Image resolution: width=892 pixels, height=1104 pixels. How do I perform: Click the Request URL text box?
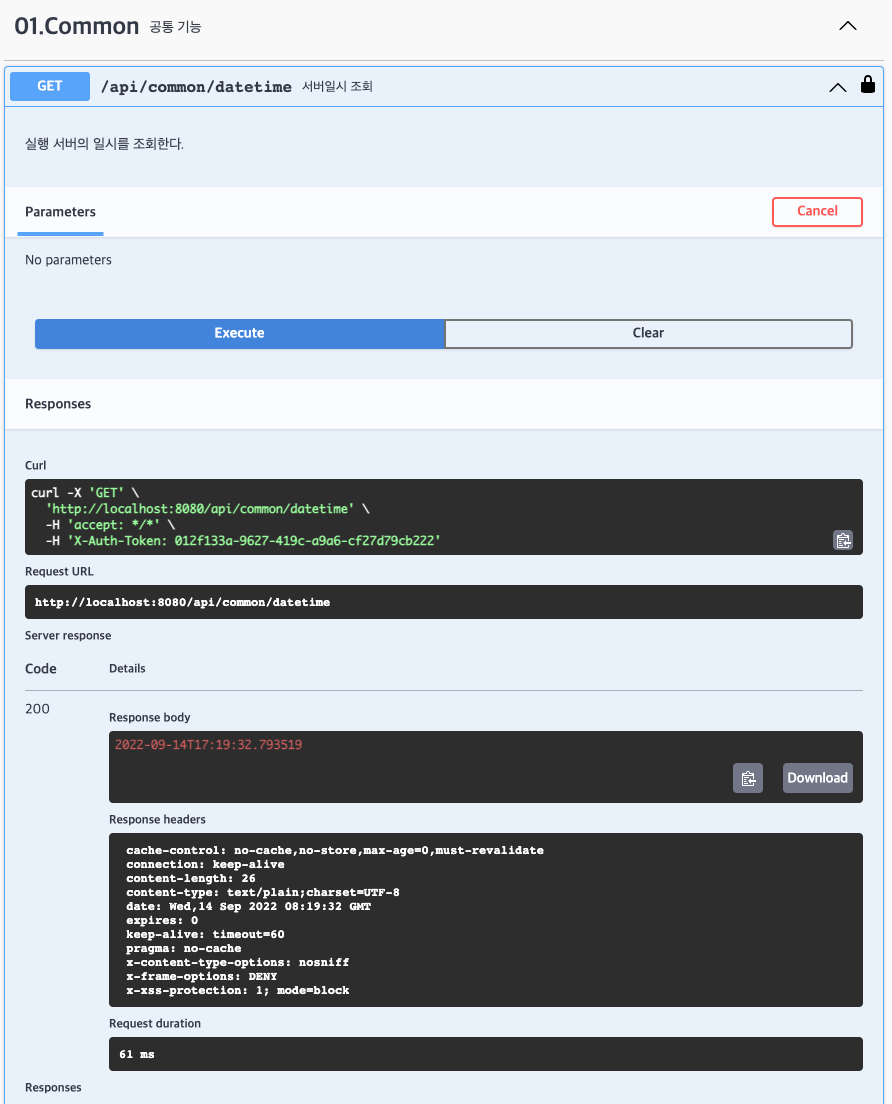click(444, 602)
